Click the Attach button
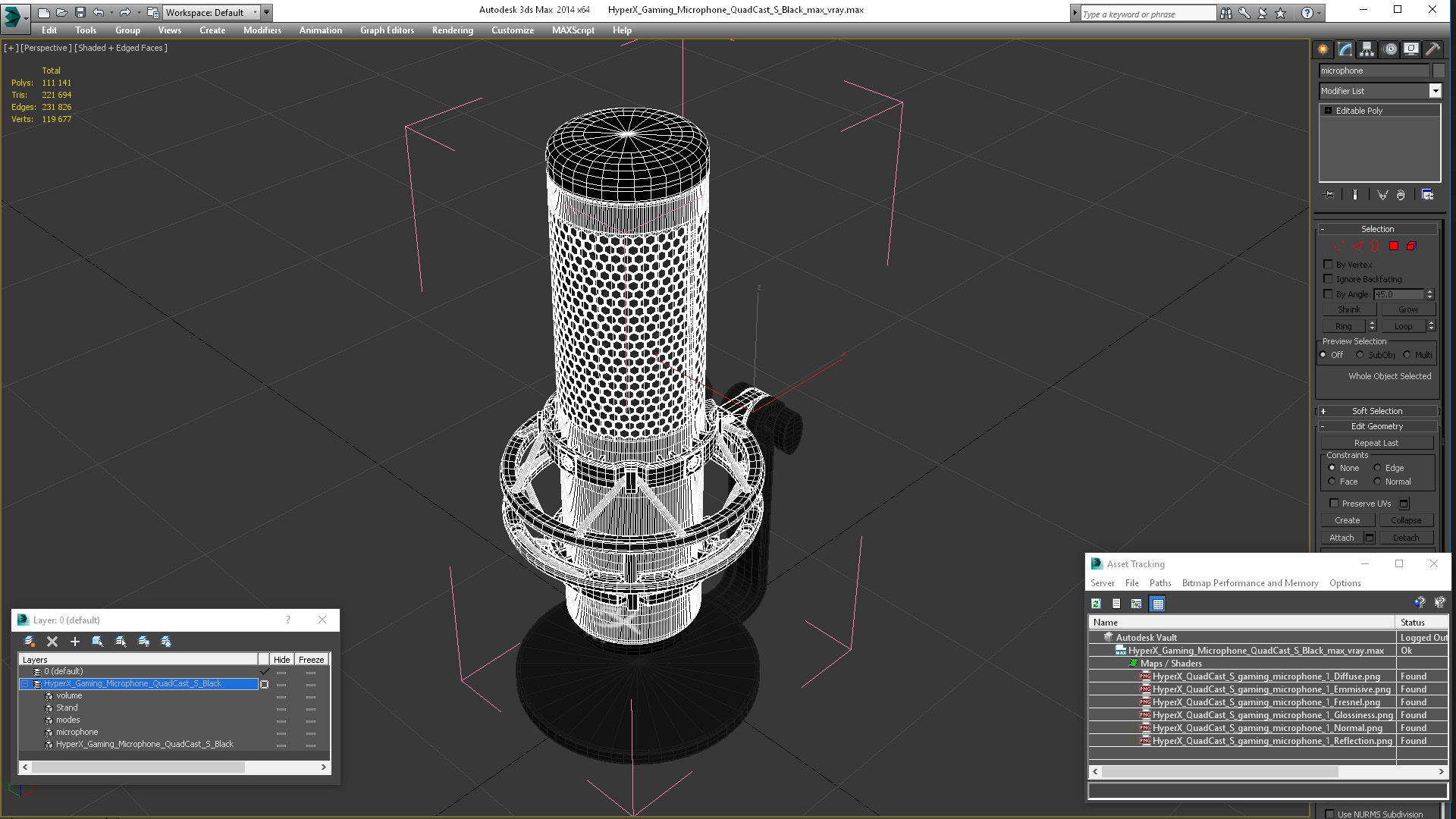Screen dimensions: 1456x819 [x=1341, y=538]
